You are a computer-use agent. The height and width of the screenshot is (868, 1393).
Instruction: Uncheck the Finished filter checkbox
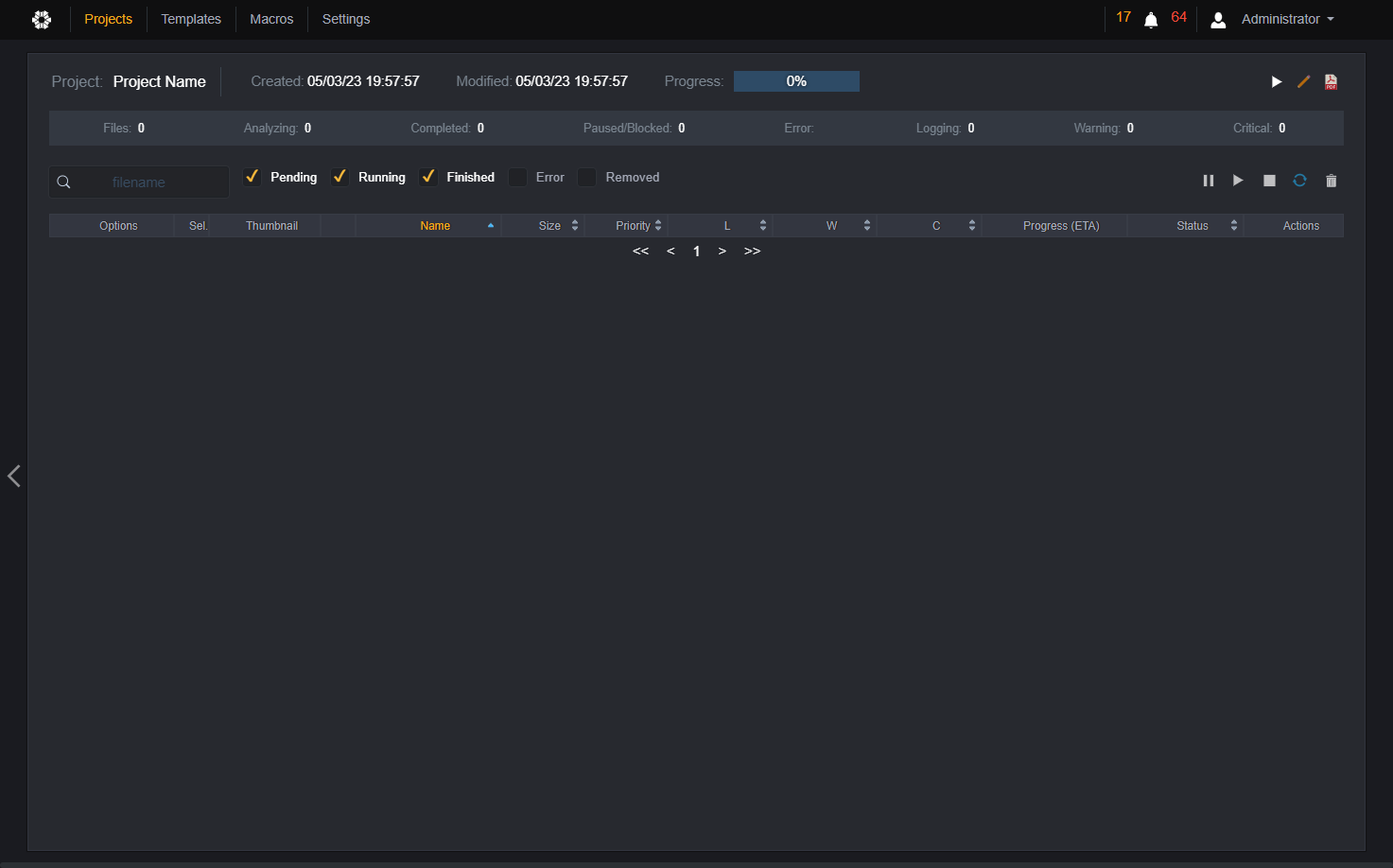428,177
